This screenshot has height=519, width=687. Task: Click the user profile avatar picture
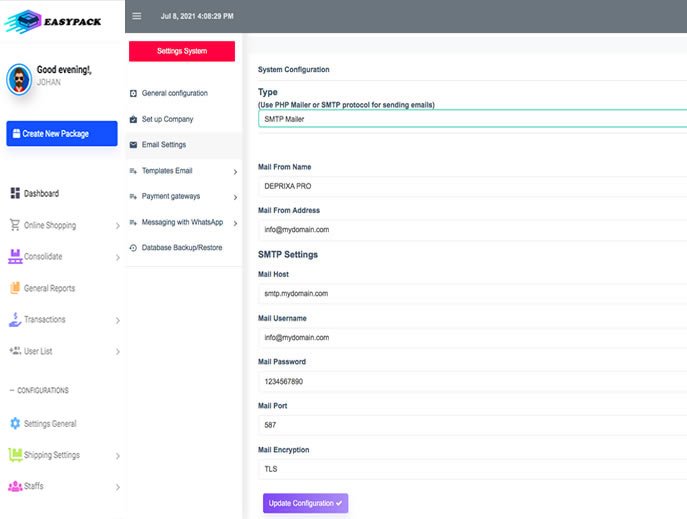(x=19, y=80)
